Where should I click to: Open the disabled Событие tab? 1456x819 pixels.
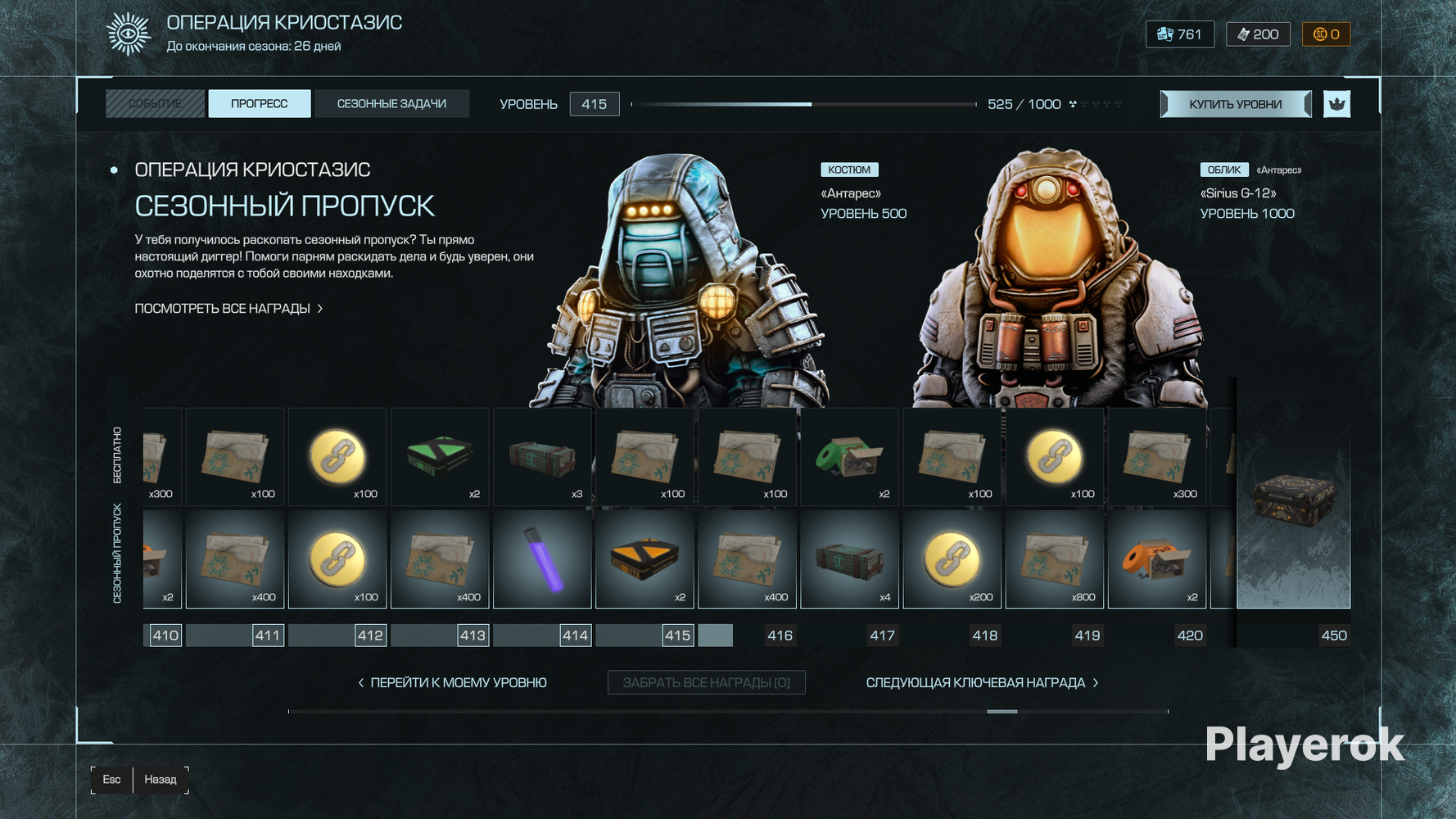(155, 104)
